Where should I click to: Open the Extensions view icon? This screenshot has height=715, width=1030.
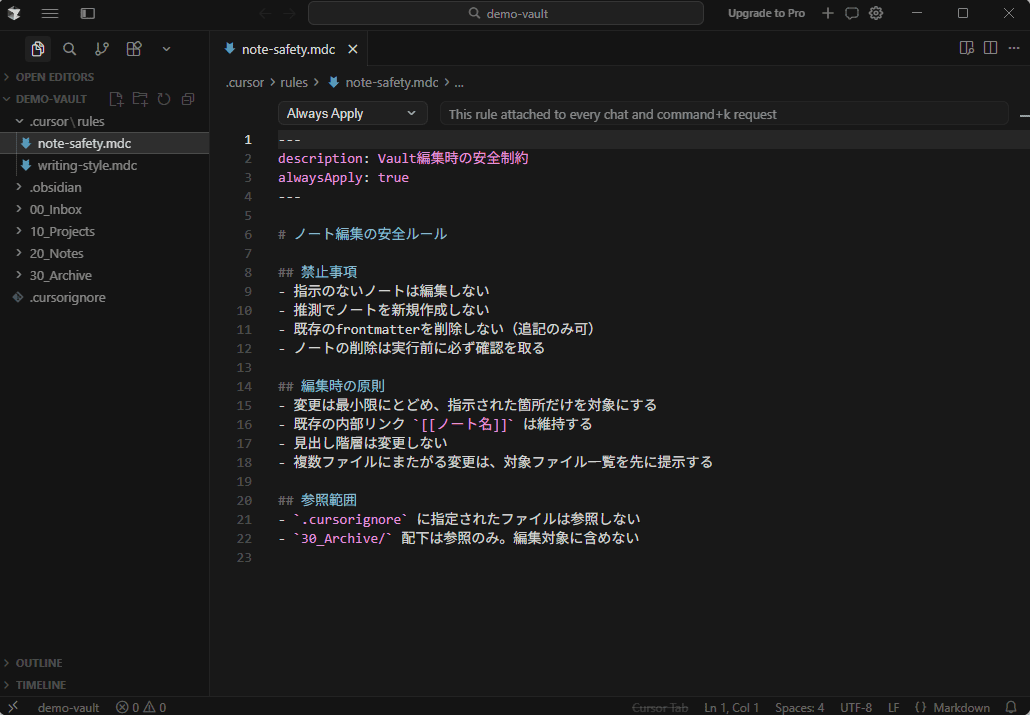point(134,49)
